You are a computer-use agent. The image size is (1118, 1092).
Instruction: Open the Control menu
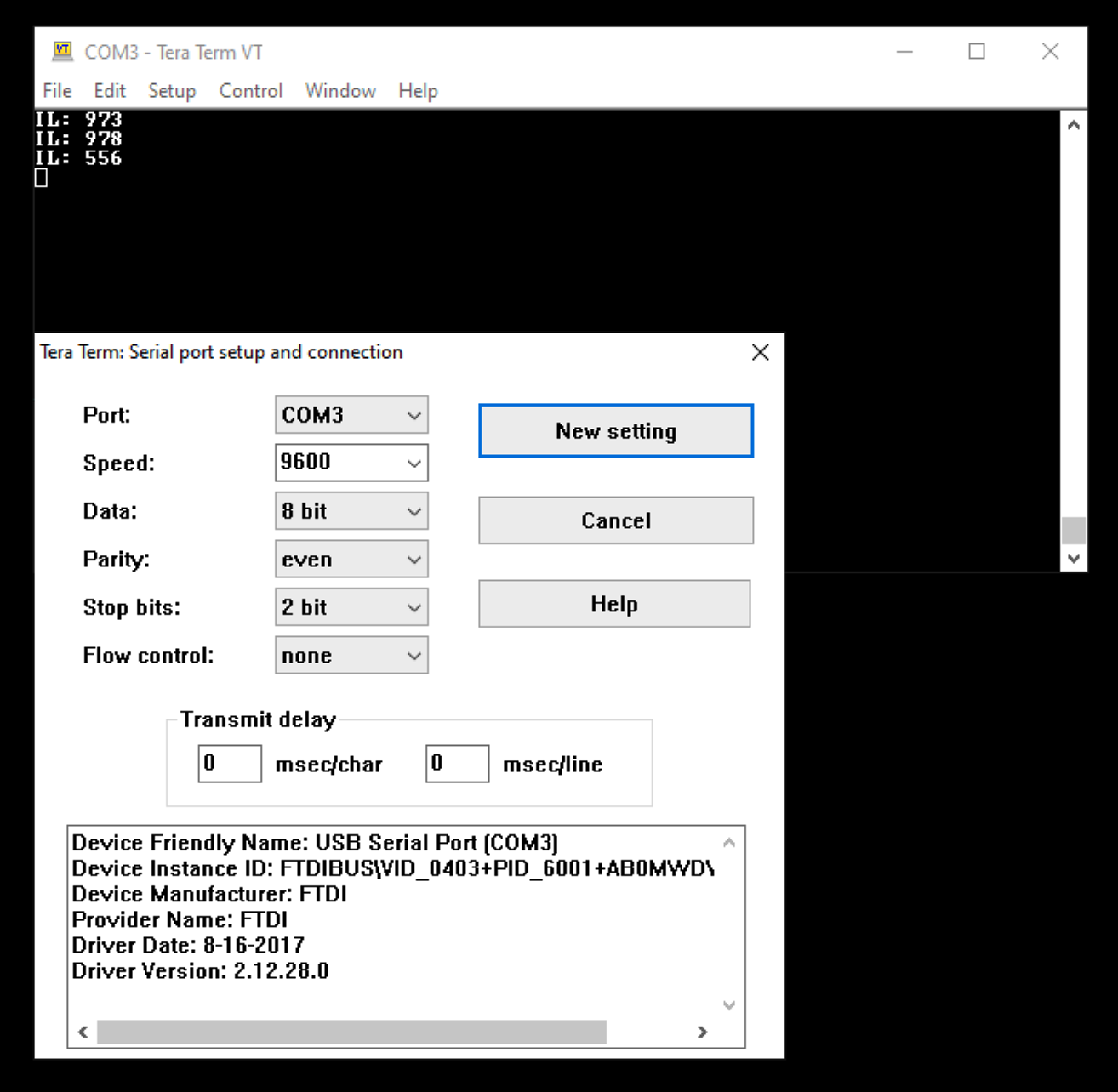click(x=251, y=90)
